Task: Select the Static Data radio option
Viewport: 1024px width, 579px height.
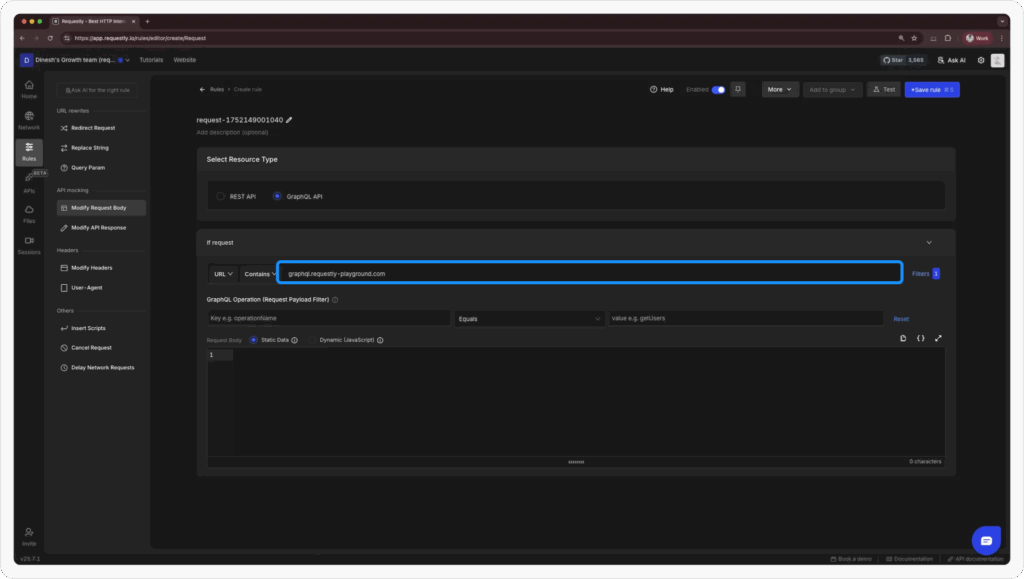Action: pos(253,340)
